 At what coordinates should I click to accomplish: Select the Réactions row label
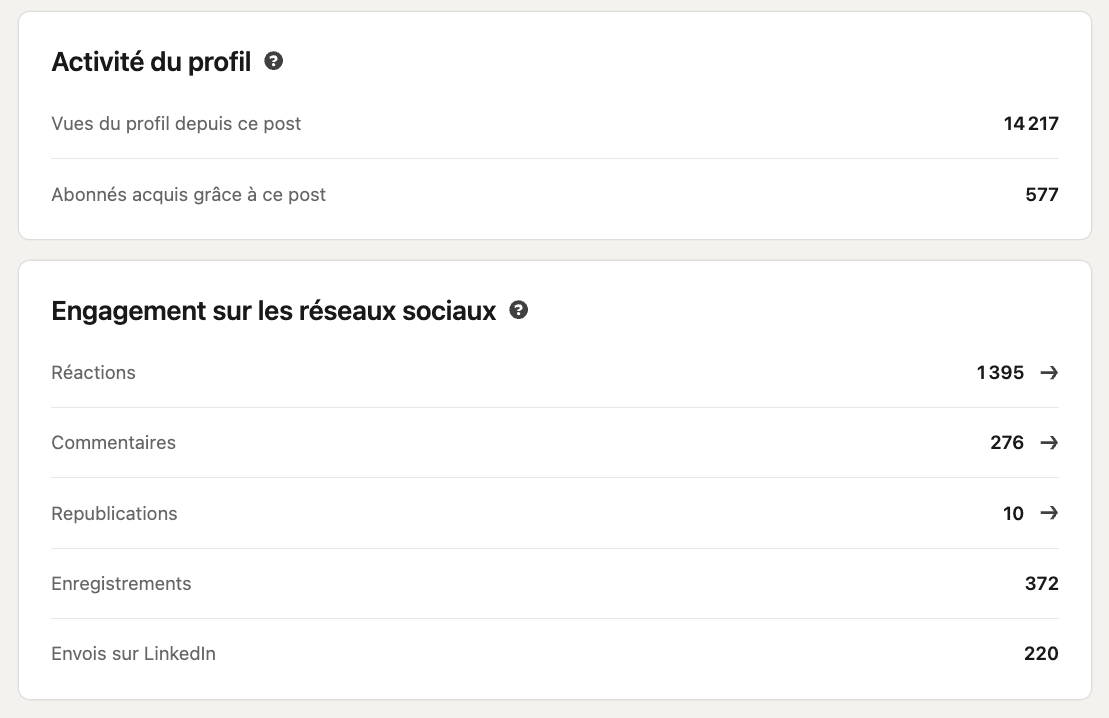tap(93, 373)
